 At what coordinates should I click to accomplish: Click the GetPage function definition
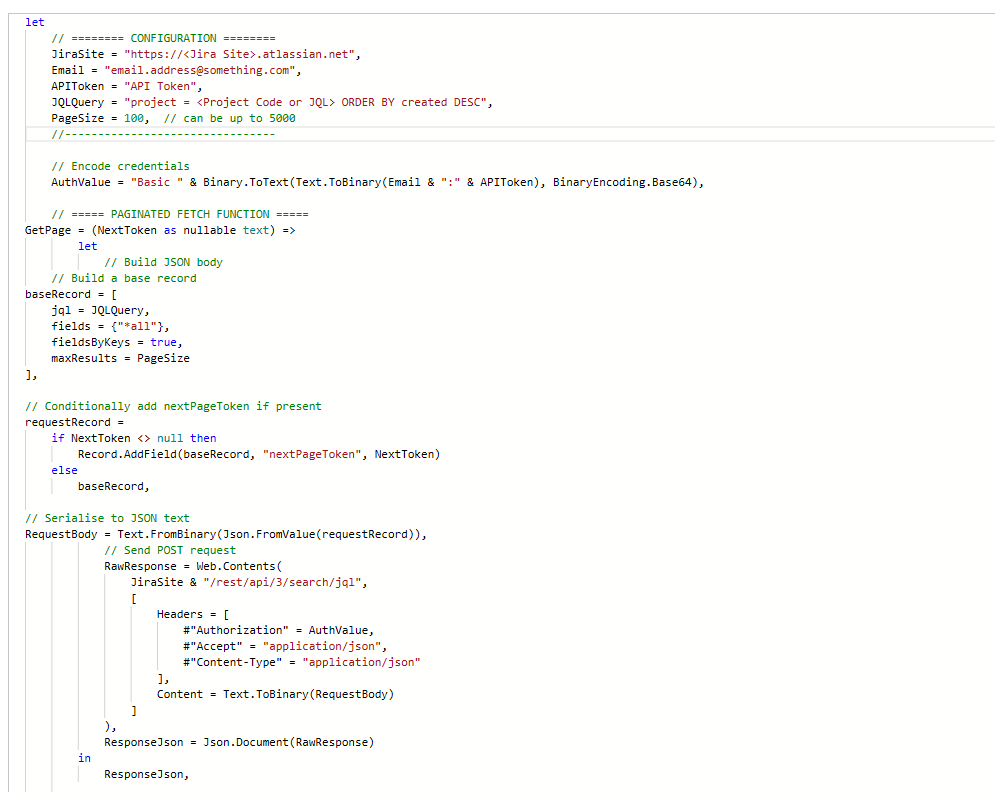point(46,230)
